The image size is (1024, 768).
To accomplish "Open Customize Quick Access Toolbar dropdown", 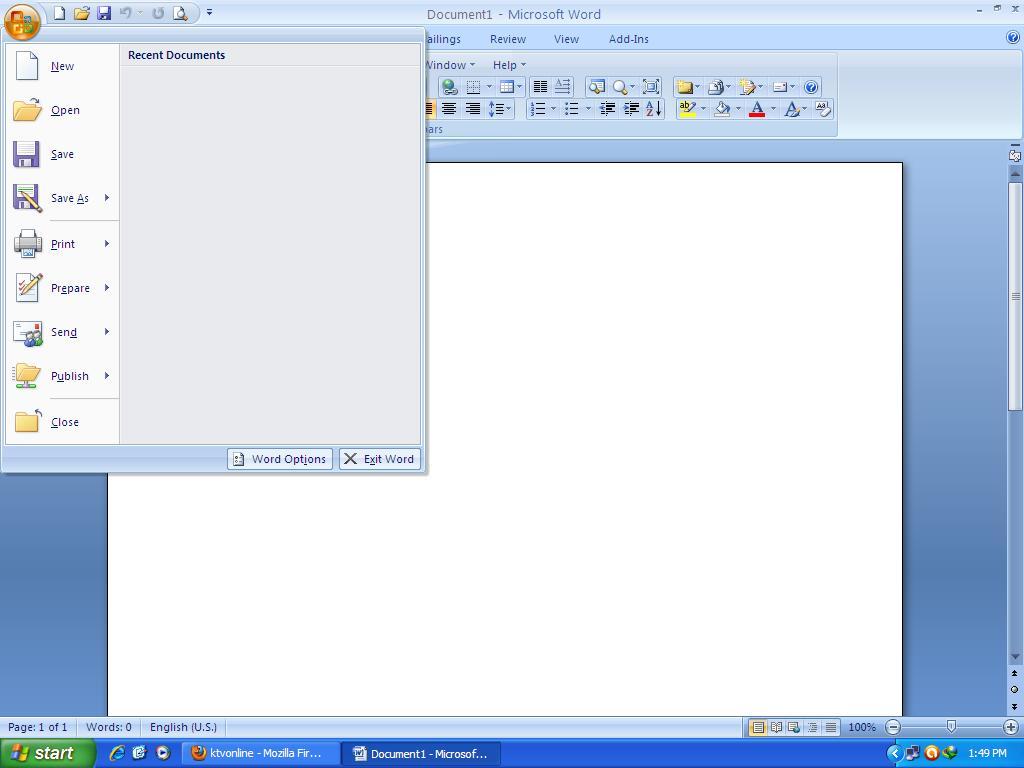I will (209, 13).
